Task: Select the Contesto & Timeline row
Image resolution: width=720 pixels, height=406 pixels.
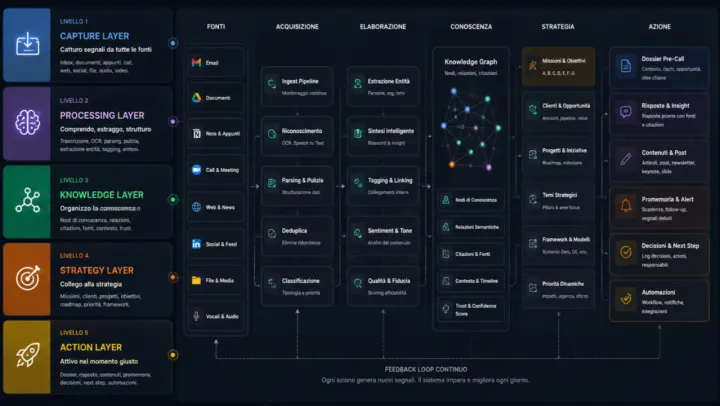Action: point(471,281)
